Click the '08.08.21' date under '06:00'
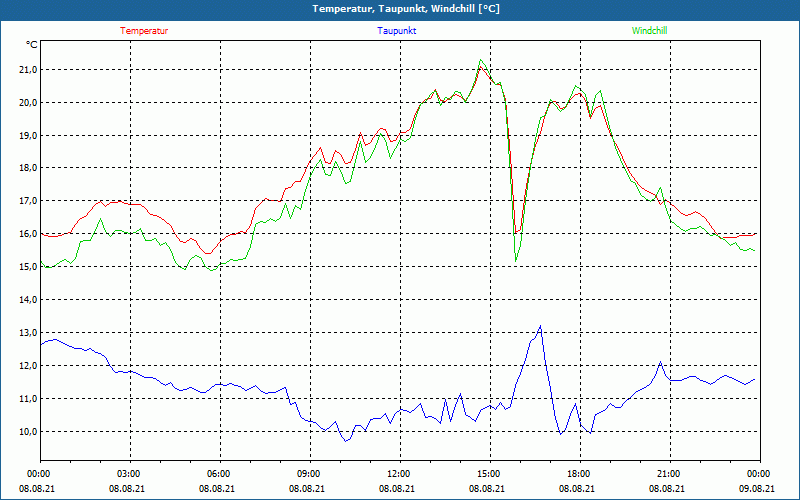 coord(217,489)
